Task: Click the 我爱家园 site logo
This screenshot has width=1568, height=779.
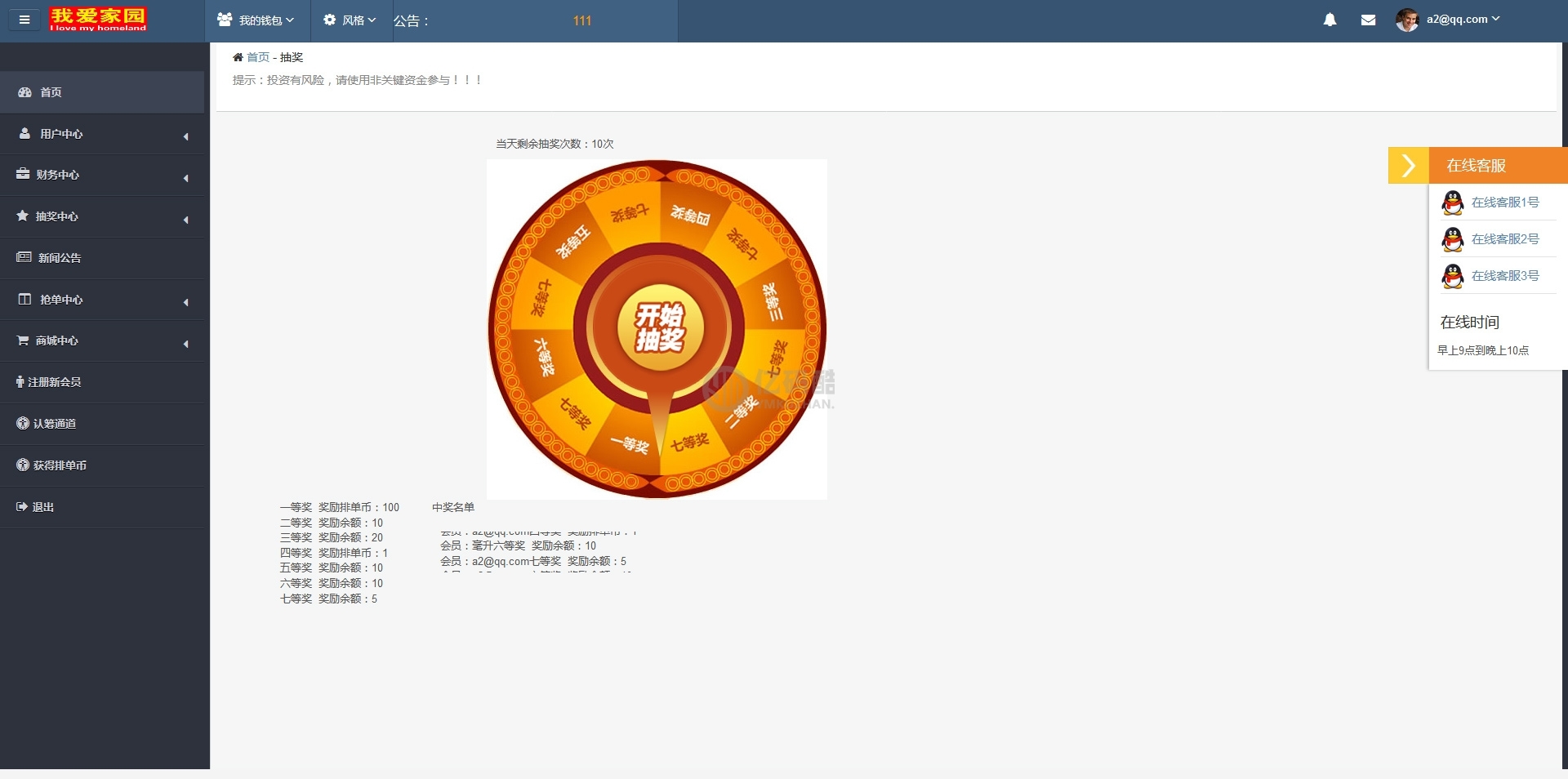Action: [98, 20]
